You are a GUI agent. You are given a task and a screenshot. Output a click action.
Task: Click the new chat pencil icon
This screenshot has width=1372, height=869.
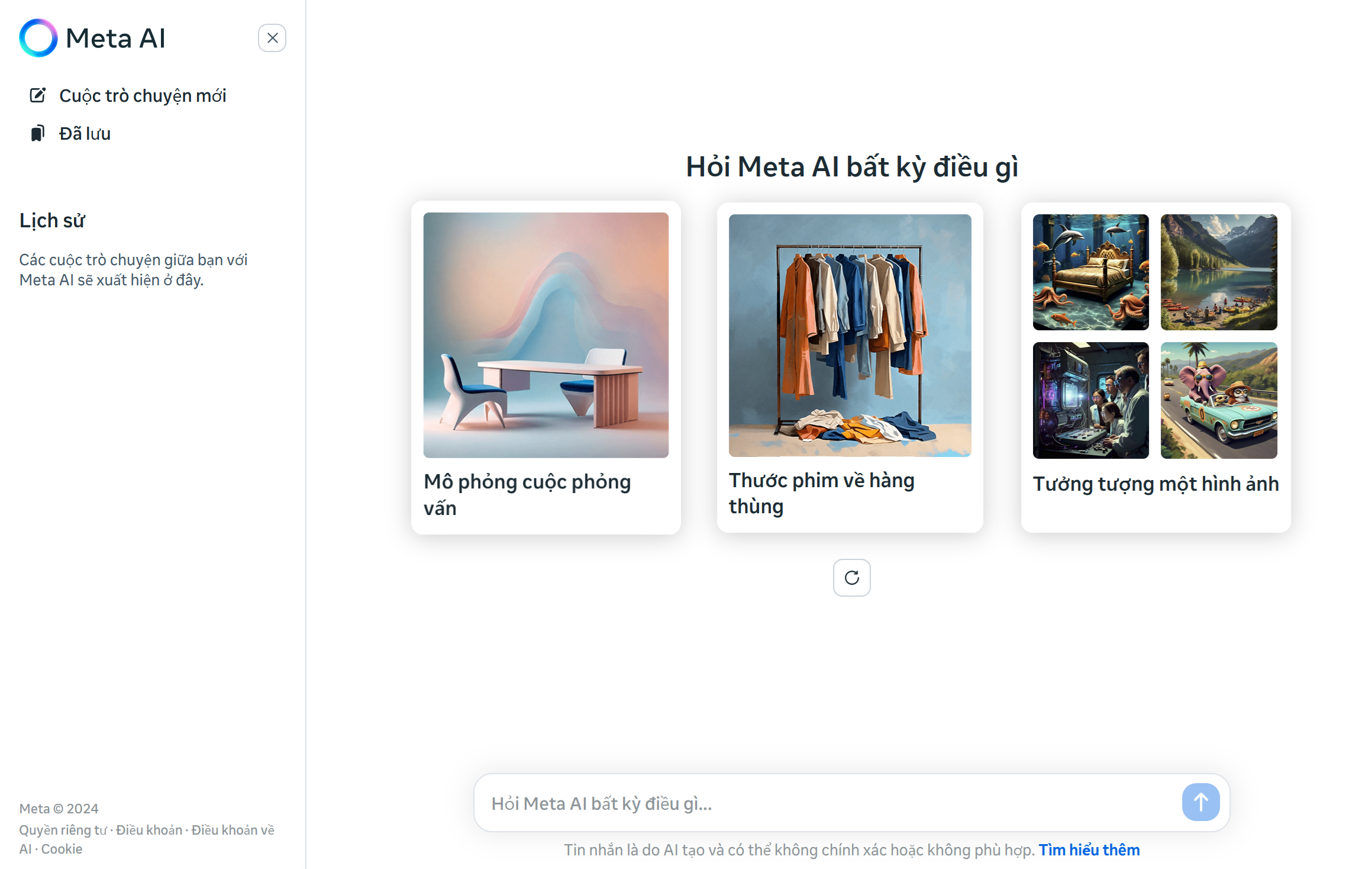click(x=38, y=95)
